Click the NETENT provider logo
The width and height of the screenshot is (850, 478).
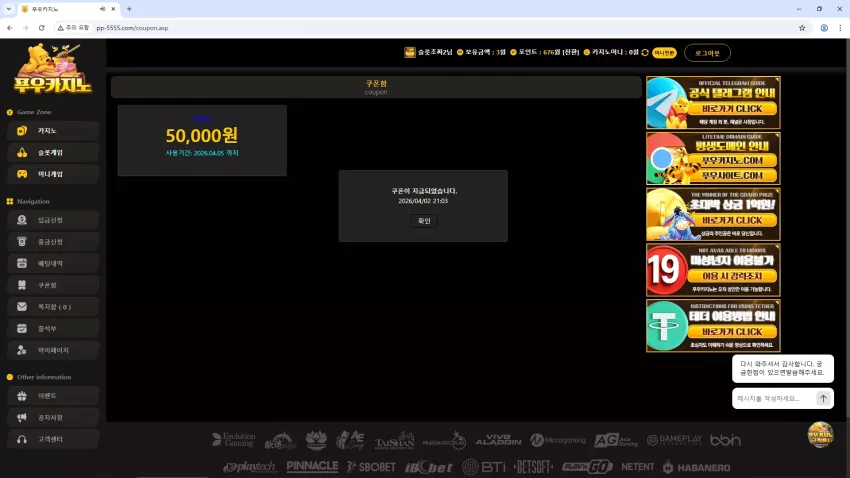pos(638,467)
